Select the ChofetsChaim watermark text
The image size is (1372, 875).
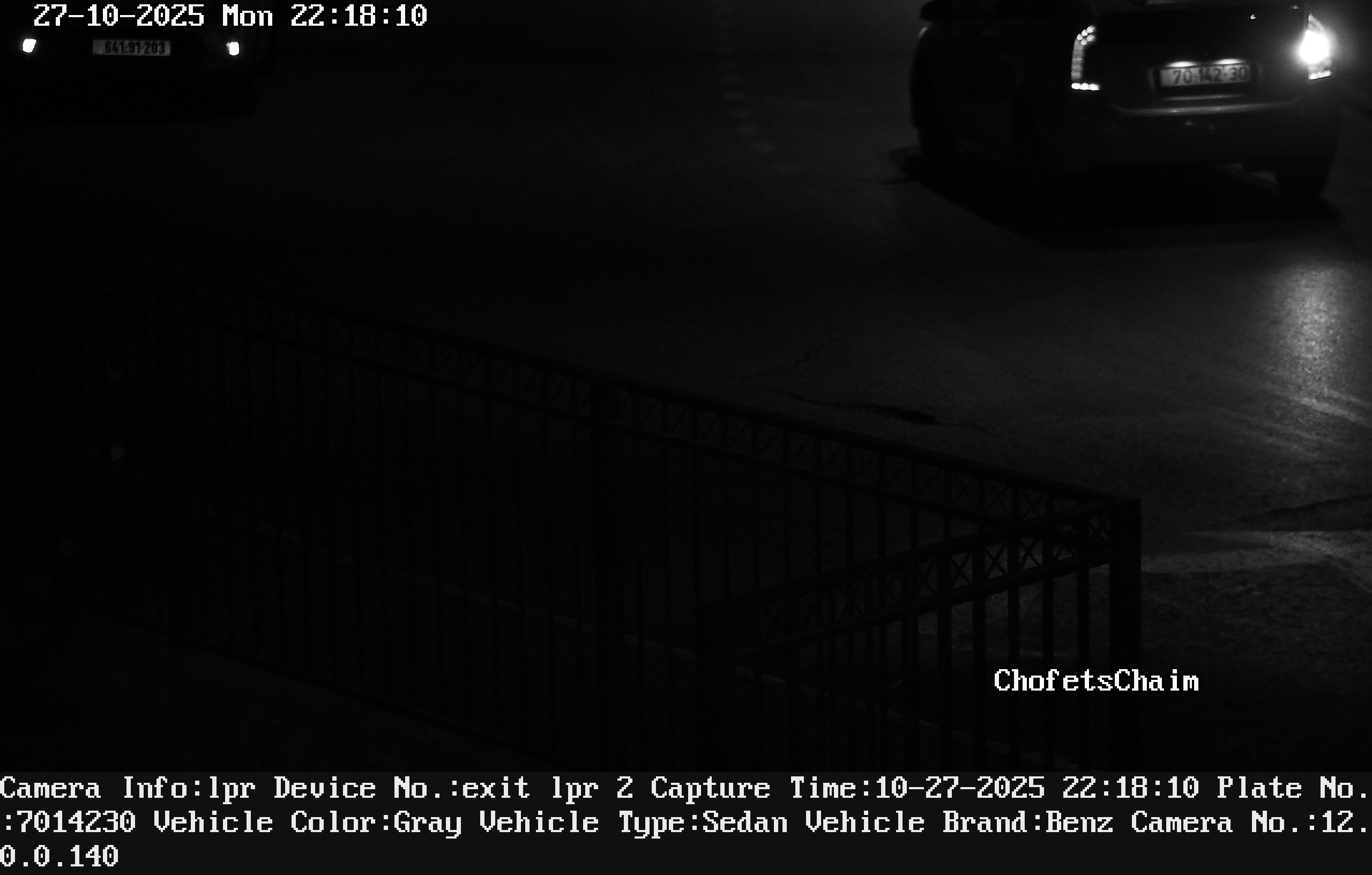(1095, 680)
